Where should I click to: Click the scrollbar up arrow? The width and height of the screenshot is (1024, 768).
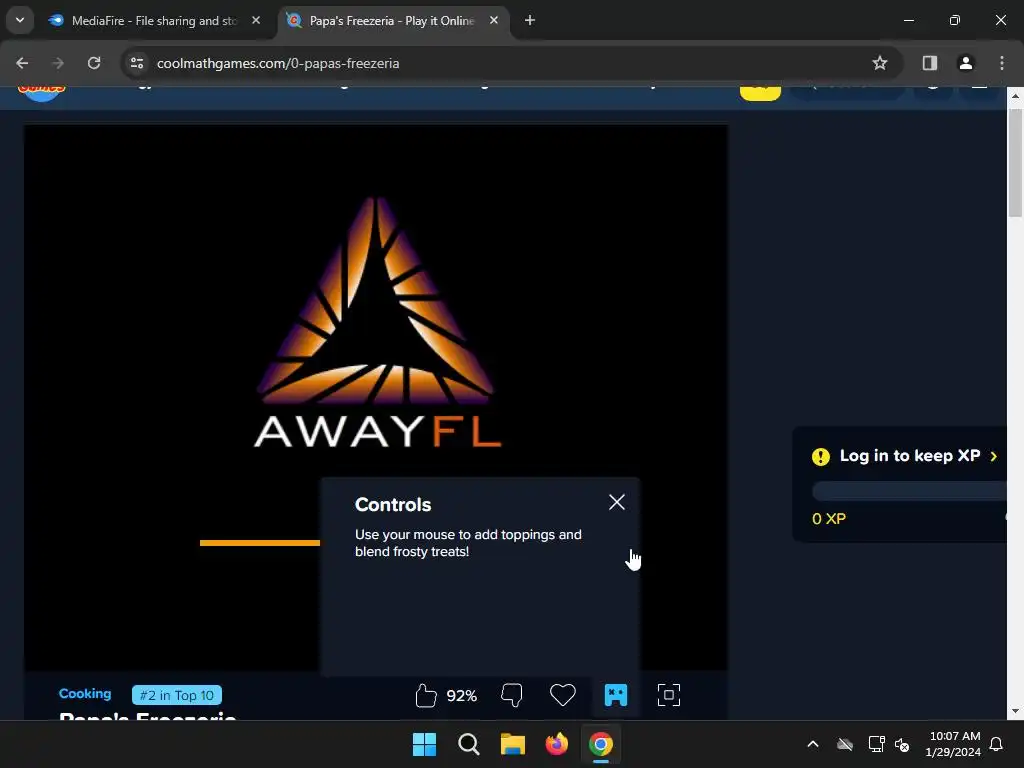tap(1015, 96)
